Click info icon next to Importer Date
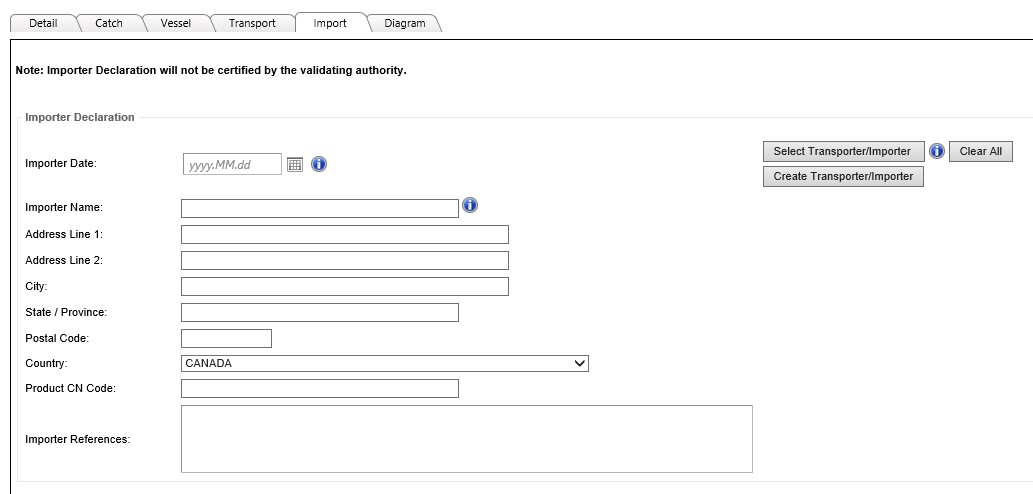Image resolution: width=1033 pixels, height=494 pixels. (319, 164)
